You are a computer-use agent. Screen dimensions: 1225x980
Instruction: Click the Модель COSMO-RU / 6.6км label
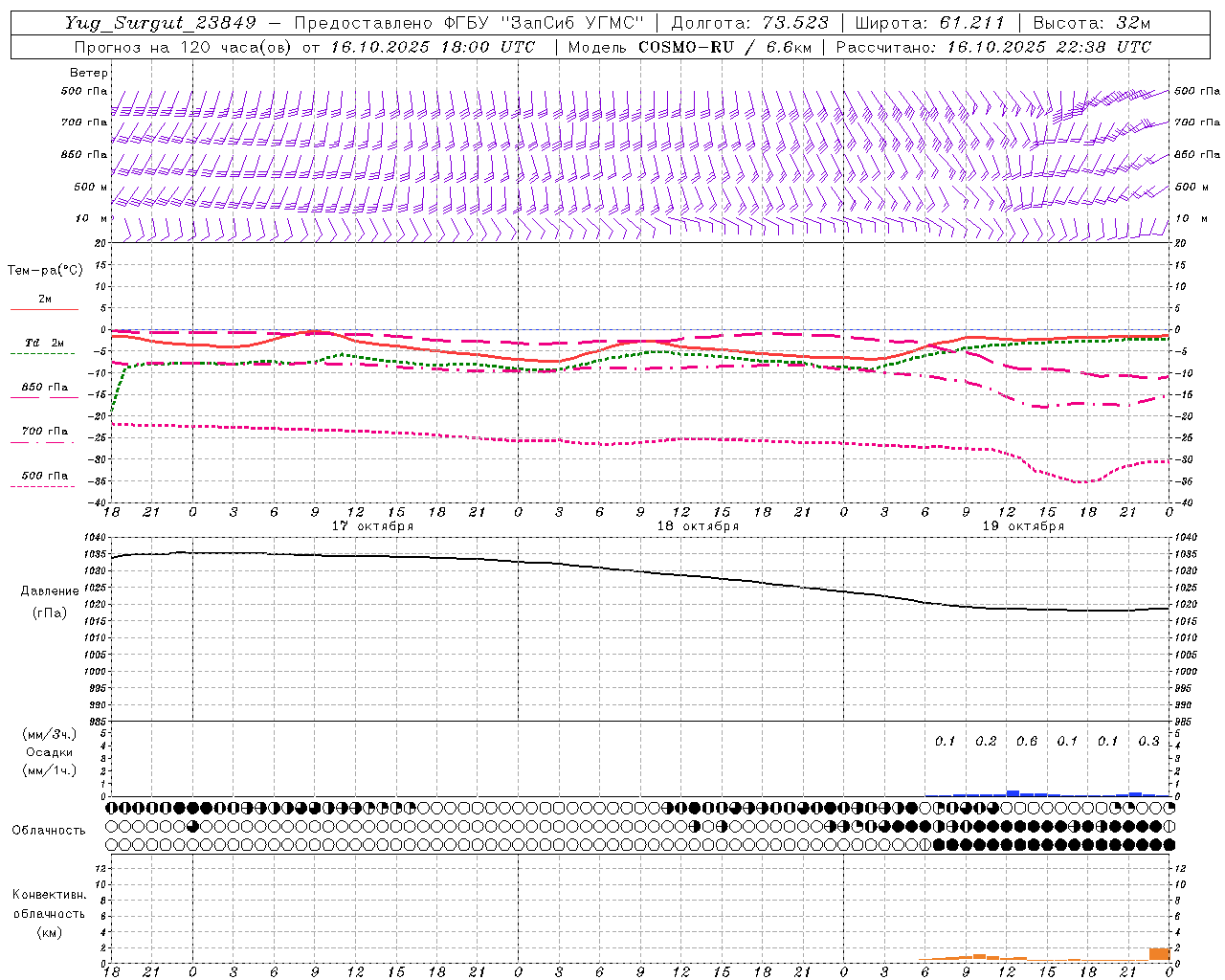pyautogui.click(x=690, y=47)
